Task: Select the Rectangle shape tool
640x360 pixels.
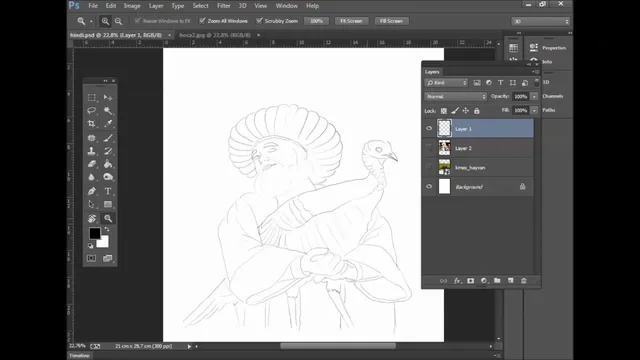Action: (108, 204)
